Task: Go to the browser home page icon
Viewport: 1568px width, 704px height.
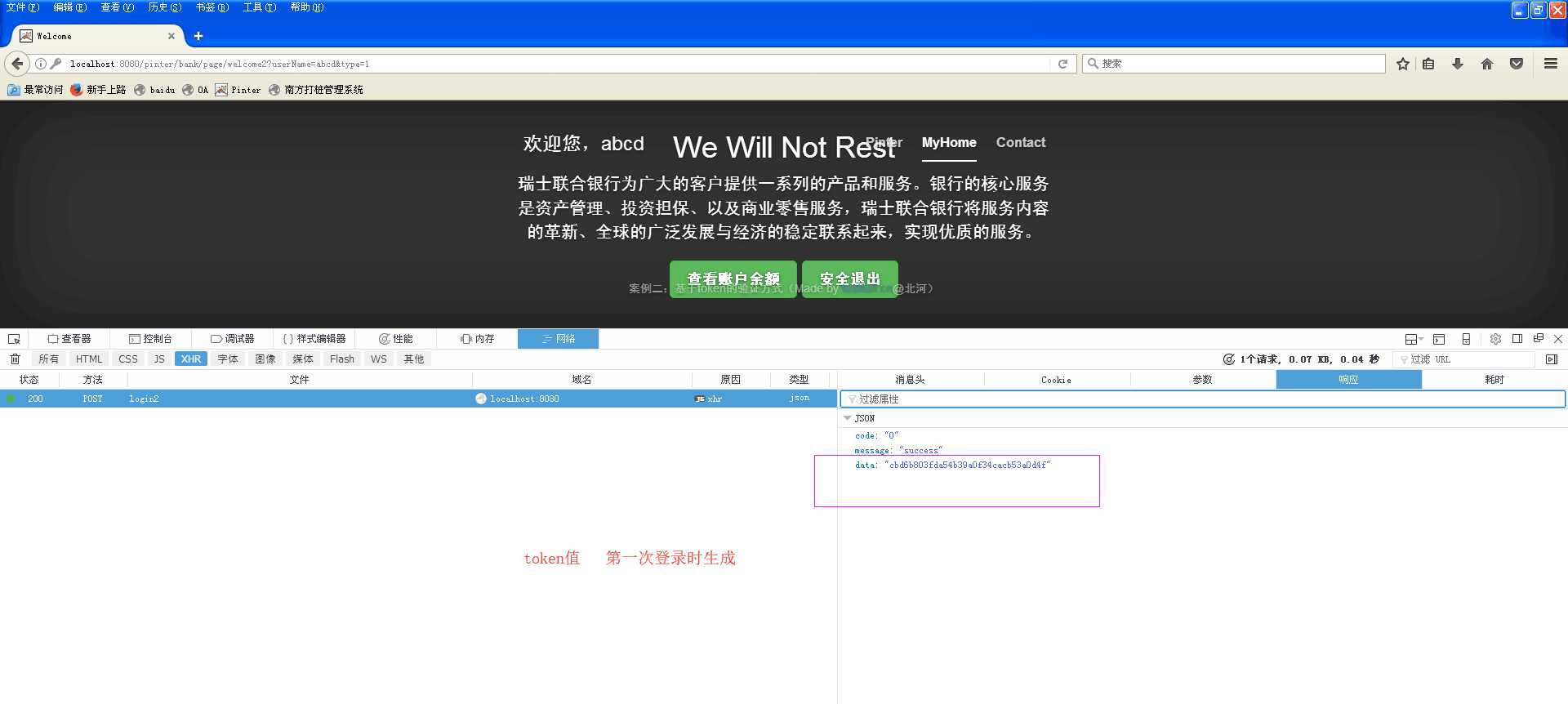Action: (x=1487, y=64)
